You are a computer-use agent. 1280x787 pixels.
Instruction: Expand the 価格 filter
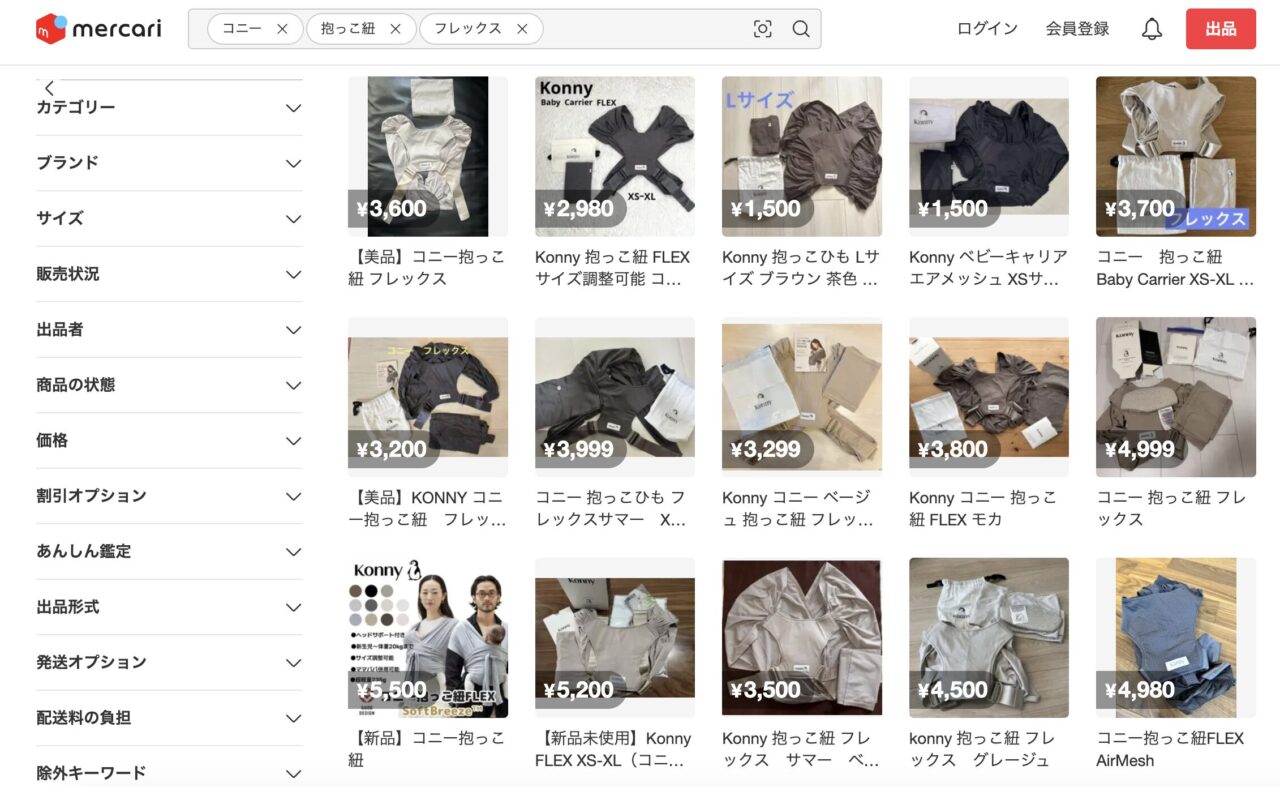tap(169, 441)
